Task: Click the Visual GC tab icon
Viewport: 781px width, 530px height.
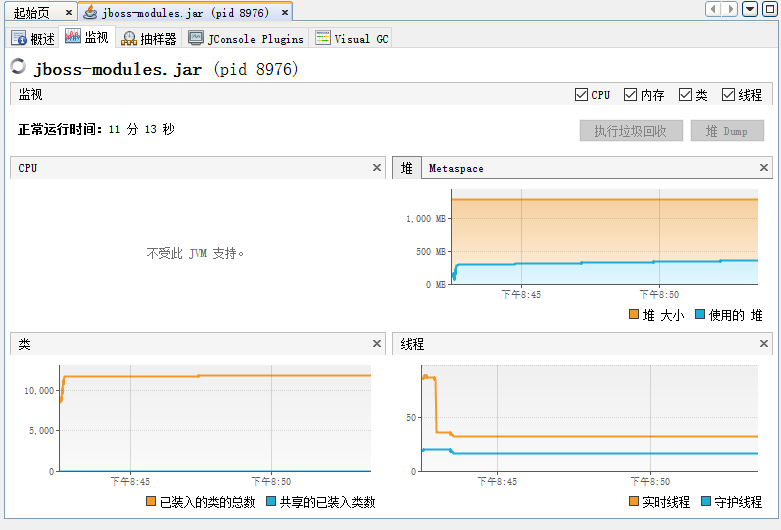Action: coord(323,38)
